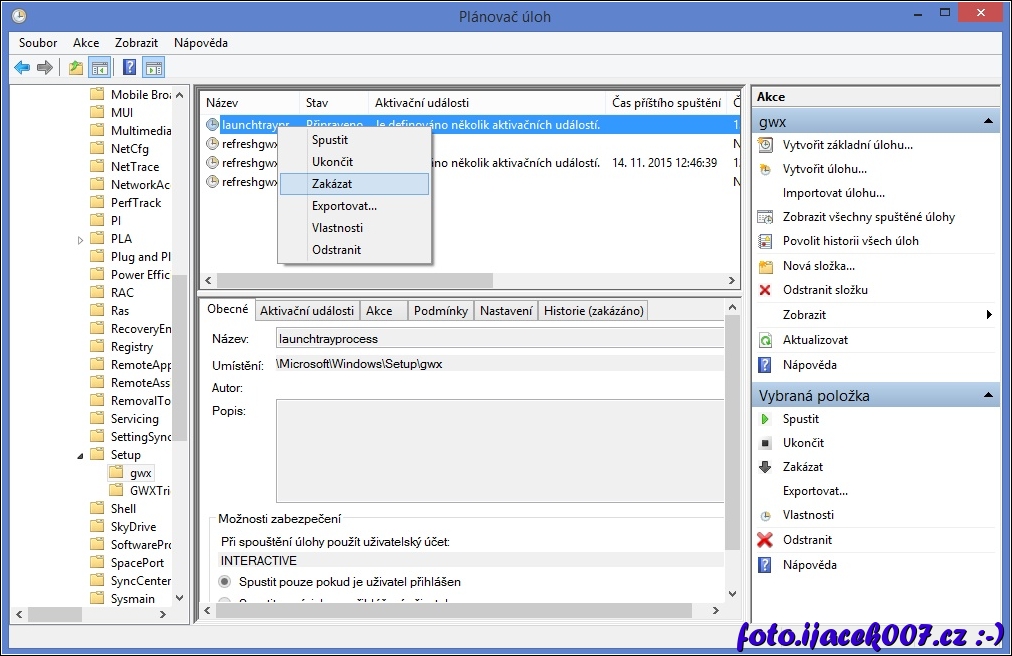
Task: Click the green Spustit play icon
Action: tap(765, 419)
